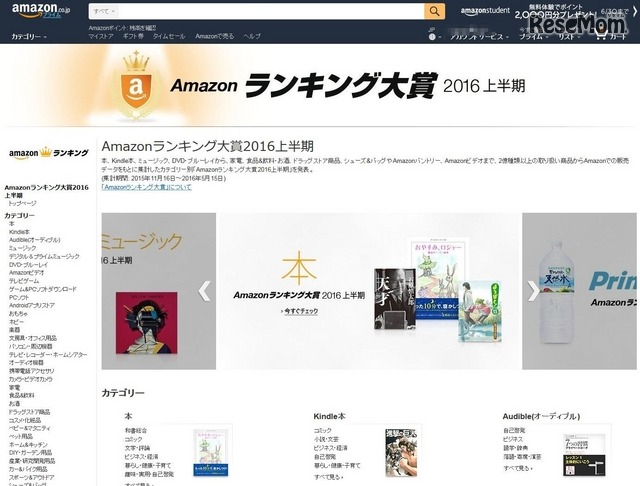Viewport: 640px width, 486px height.
Task: Open トップページ in the sidebar
Action: [22, 203]
